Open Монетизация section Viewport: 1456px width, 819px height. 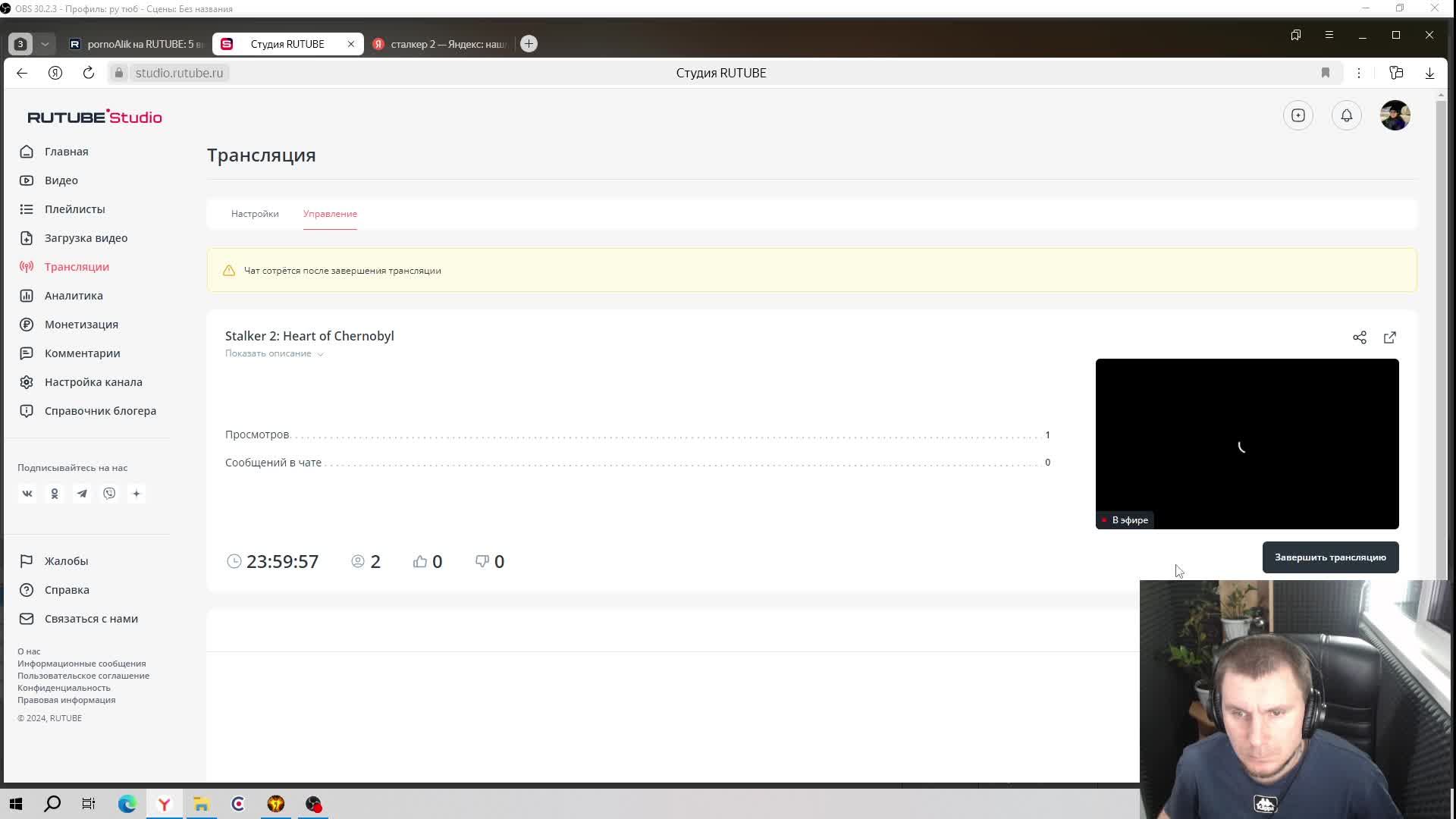pos(81,325)
